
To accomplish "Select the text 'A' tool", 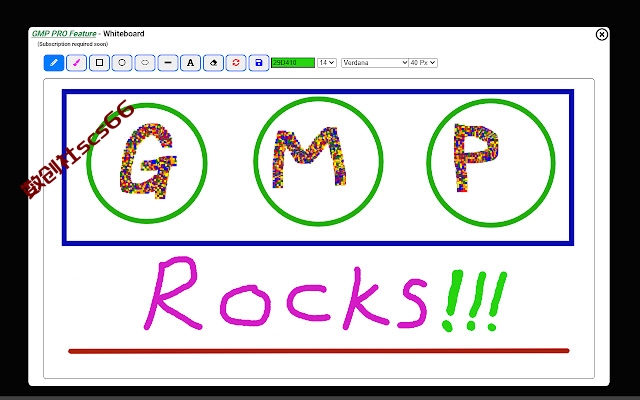I will [190, 63].
